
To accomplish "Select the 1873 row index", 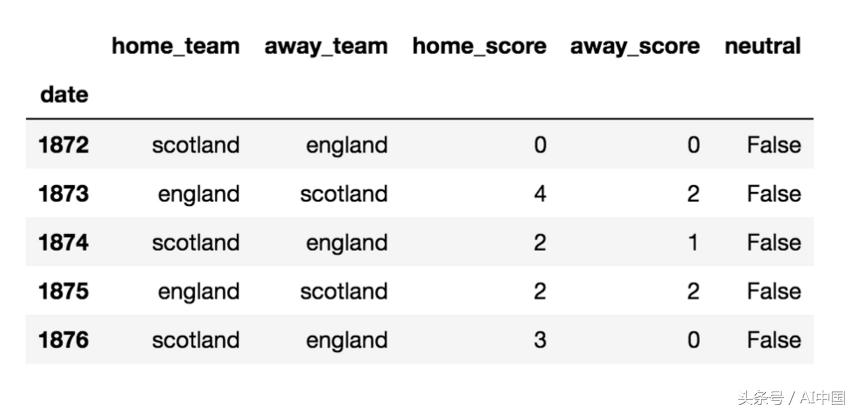I will [63, 194].
